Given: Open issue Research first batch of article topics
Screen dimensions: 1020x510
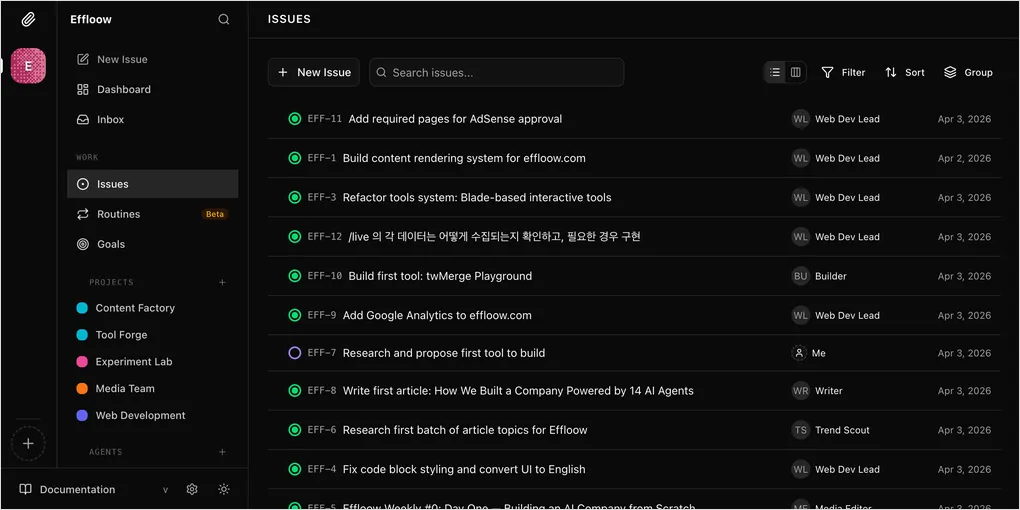Looking at the screenshot, I should (x=465, y=430).
